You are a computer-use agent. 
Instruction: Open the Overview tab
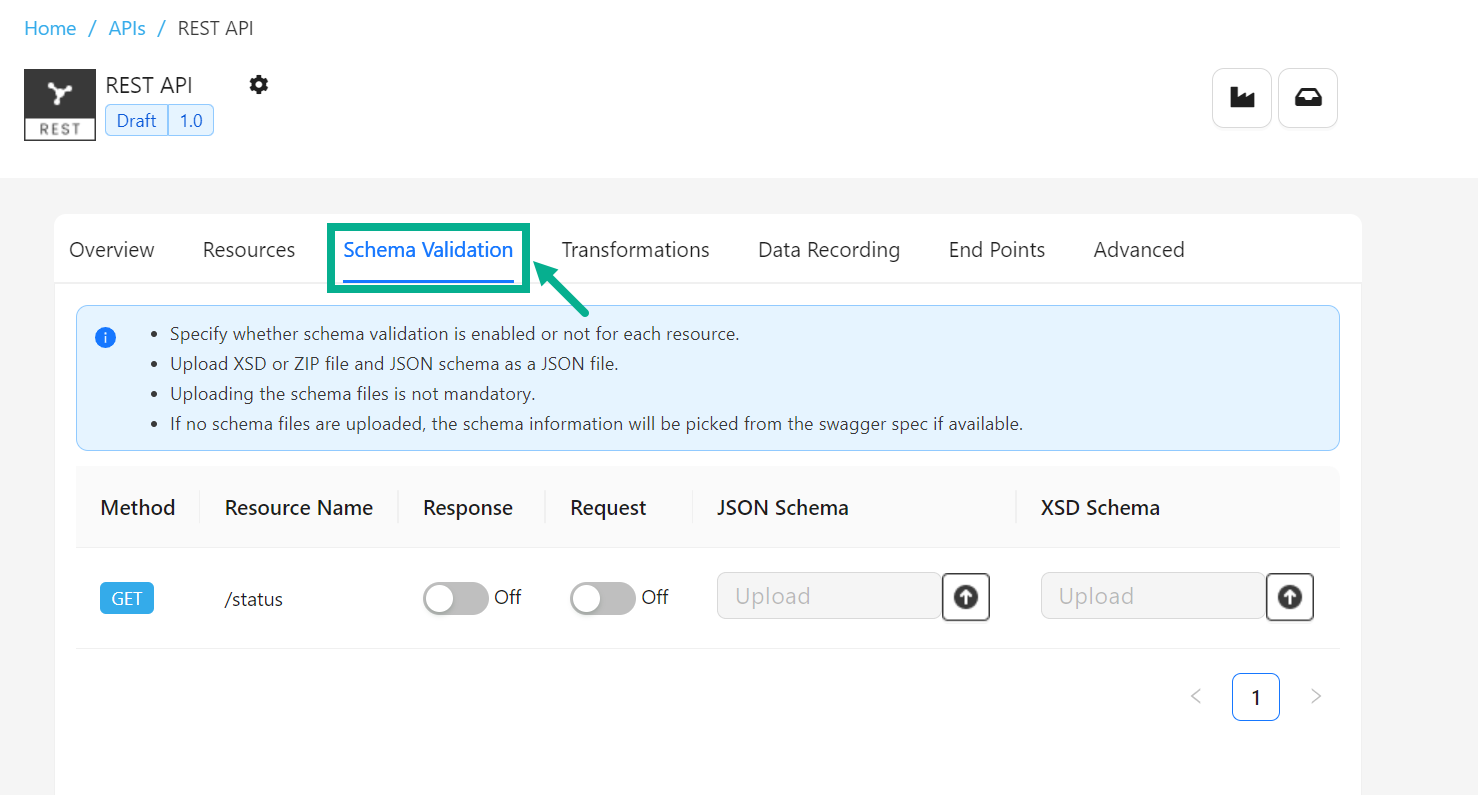112,250
